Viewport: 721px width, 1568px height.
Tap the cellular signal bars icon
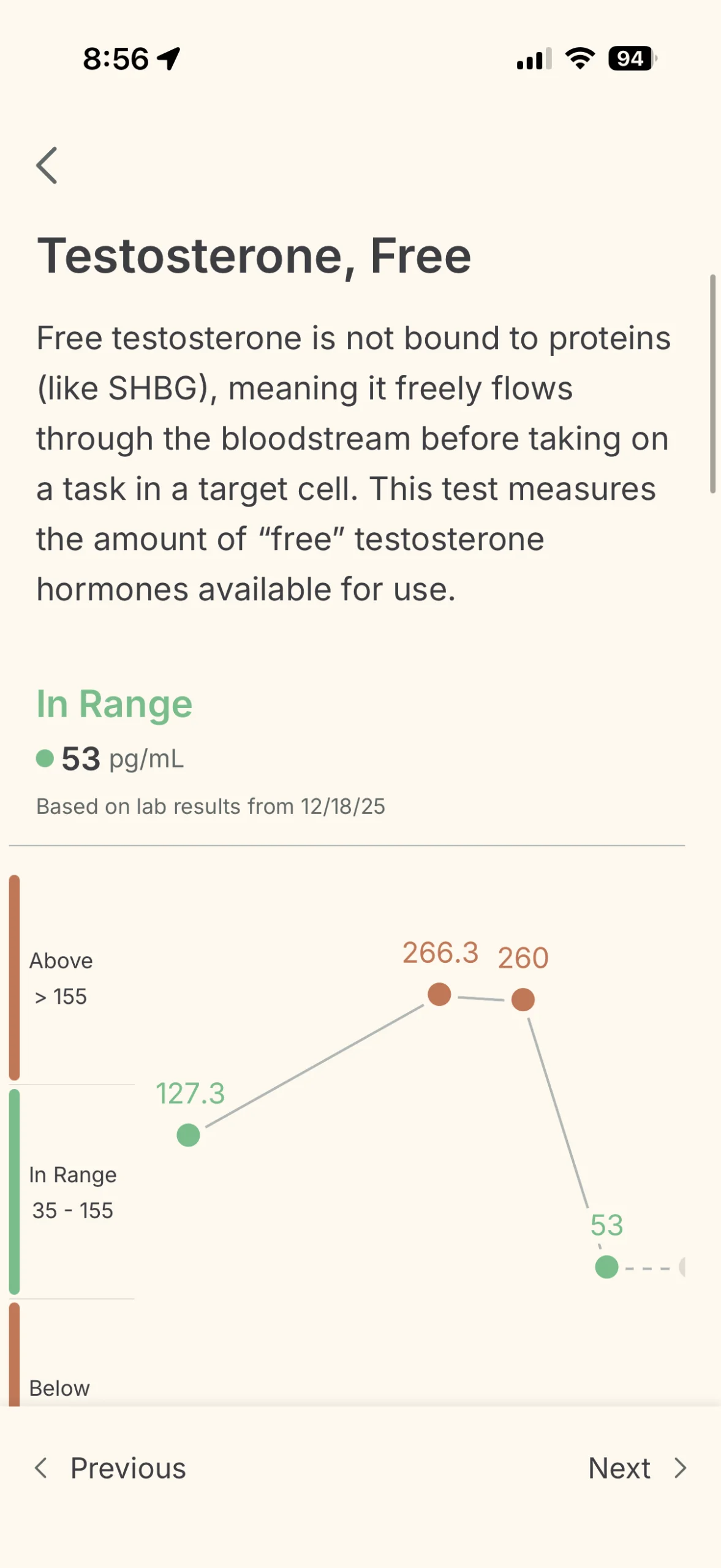click(x=534, y=59)
